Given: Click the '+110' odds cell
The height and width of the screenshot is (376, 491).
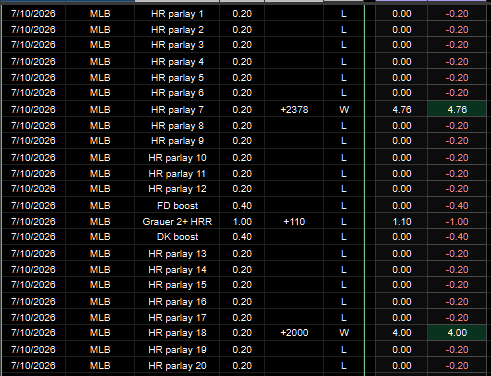Looking at the screenshot, I should (294, 222).
